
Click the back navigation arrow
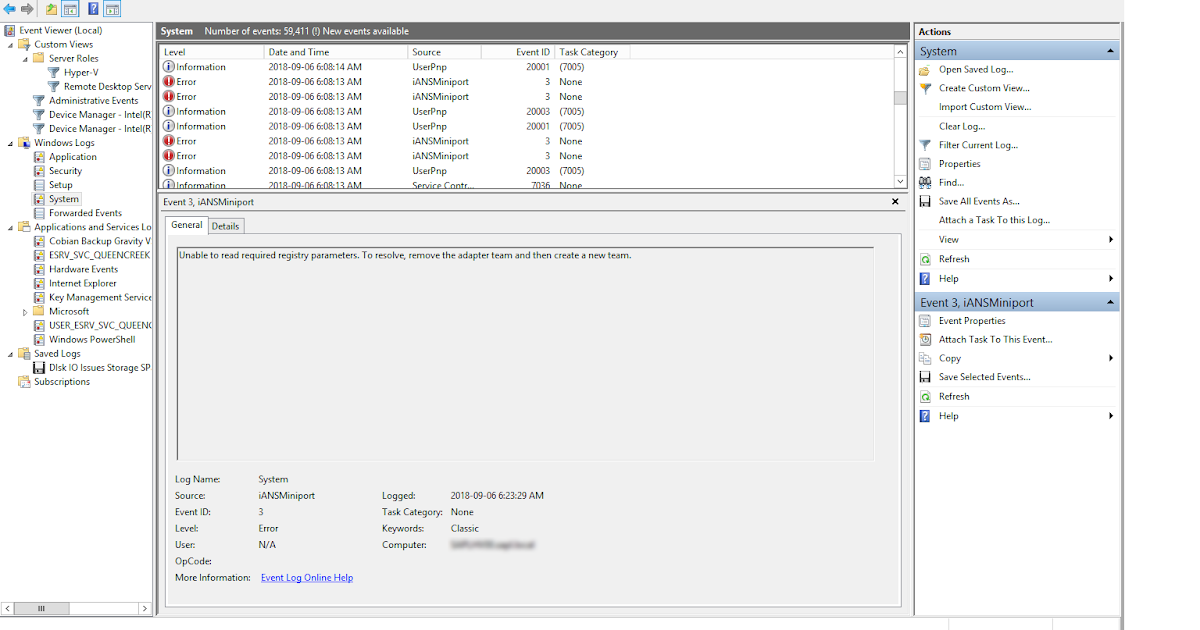[8, 8]
